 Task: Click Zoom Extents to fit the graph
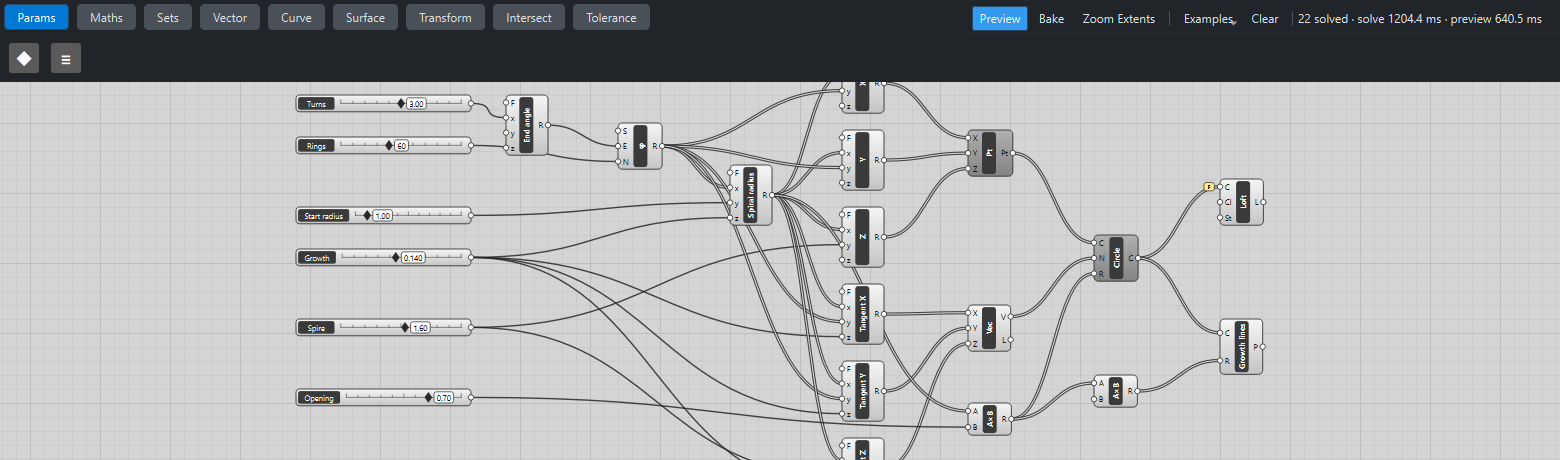click(1119, 18)
